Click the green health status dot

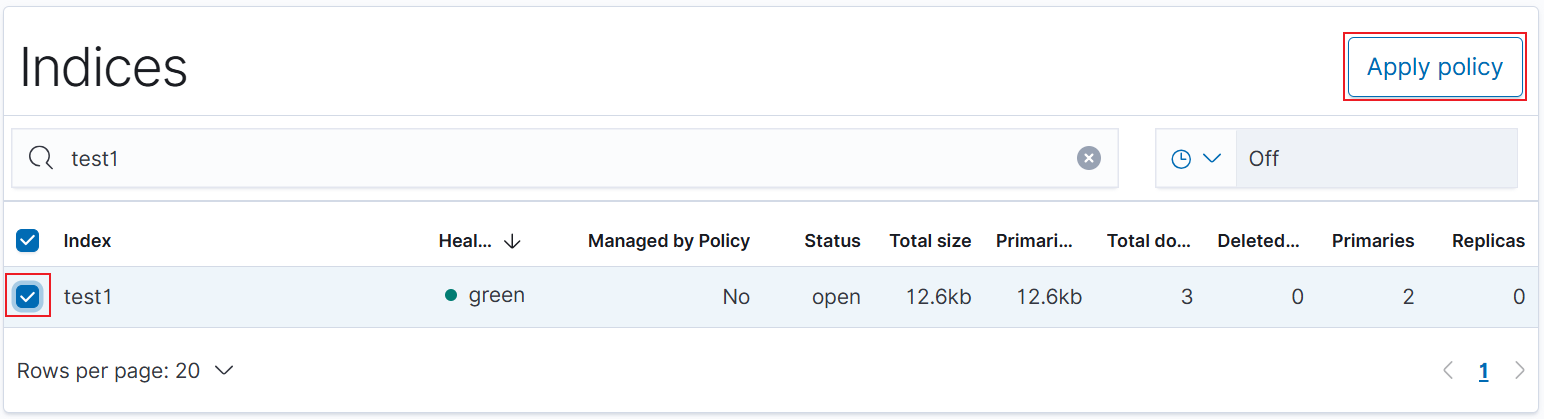(x=451, y=296)
